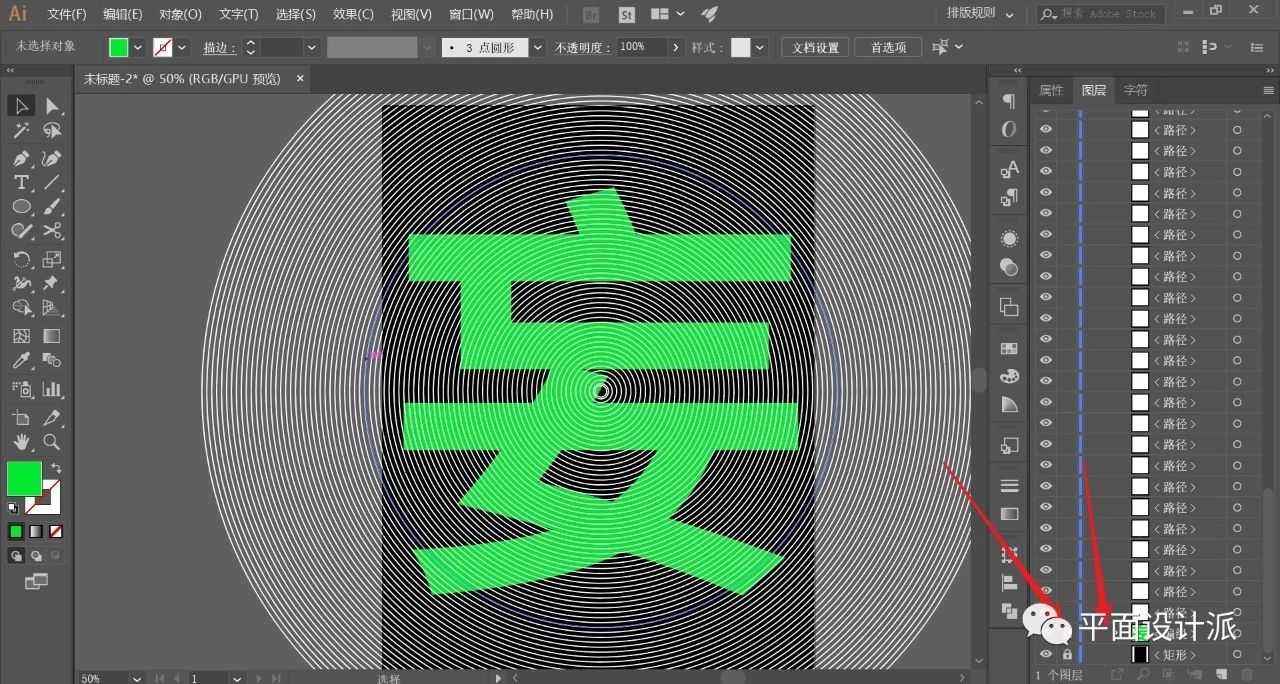Select the Eyedropper tool
This screenshot has height=684, width=1280.
[x=22, y=360]
